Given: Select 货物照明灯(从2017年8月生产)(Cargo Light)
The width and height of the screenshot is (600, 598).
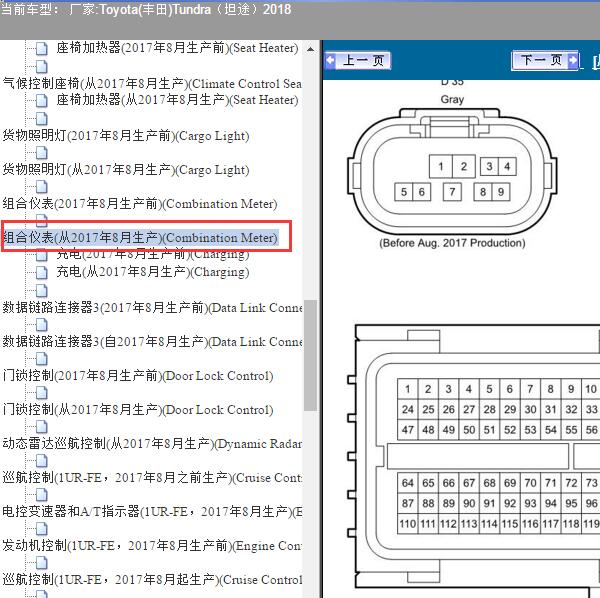Looking at the screenshot, I should (126, 170).
